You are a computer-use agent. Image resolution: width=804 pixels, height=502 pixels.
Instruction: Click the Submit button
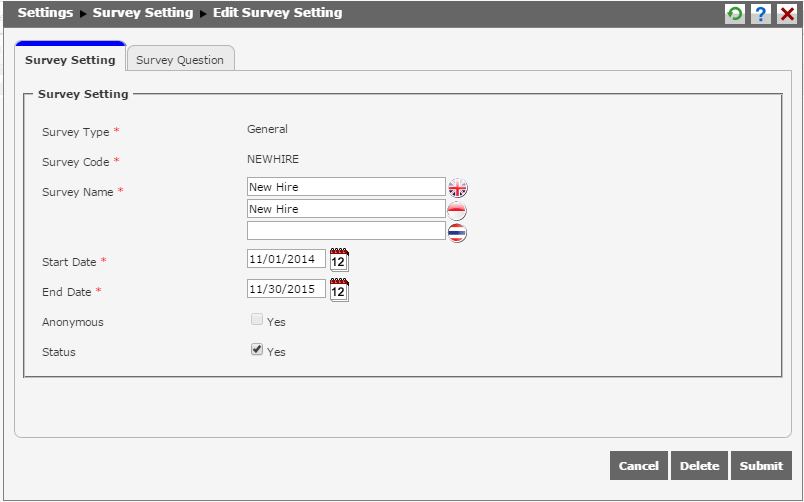(x=761, y=466)
